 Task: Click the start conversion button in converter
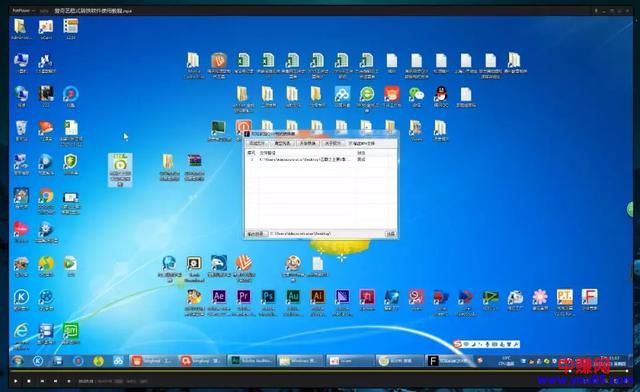pos(307,144)
